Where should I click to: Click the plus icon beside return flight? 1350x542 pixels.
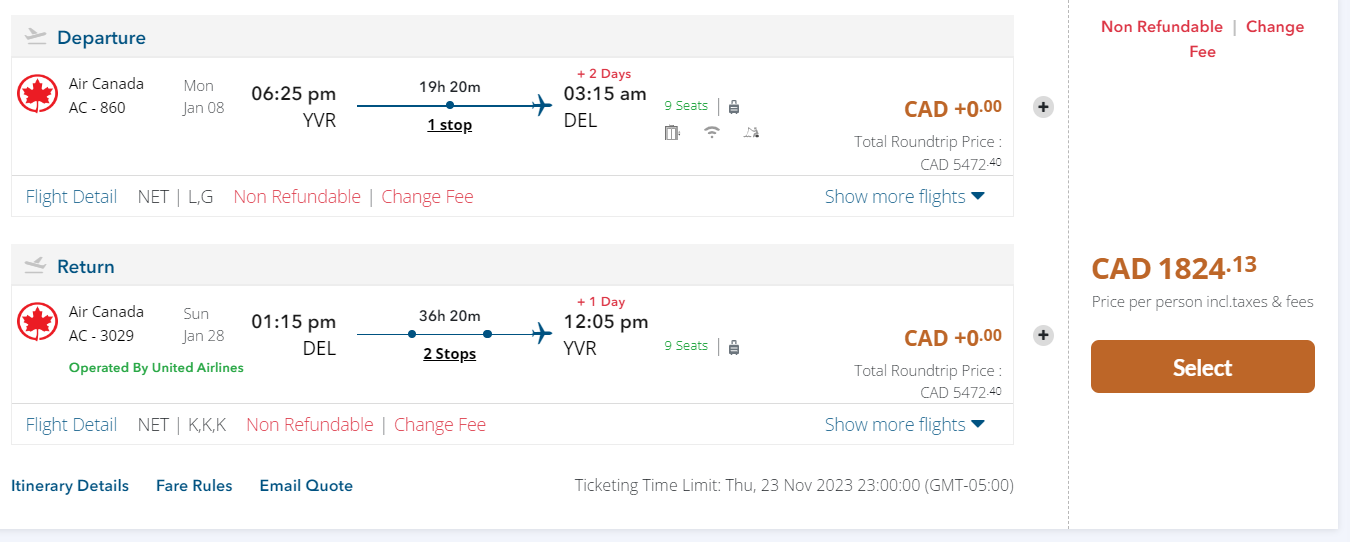point(1043,335)
